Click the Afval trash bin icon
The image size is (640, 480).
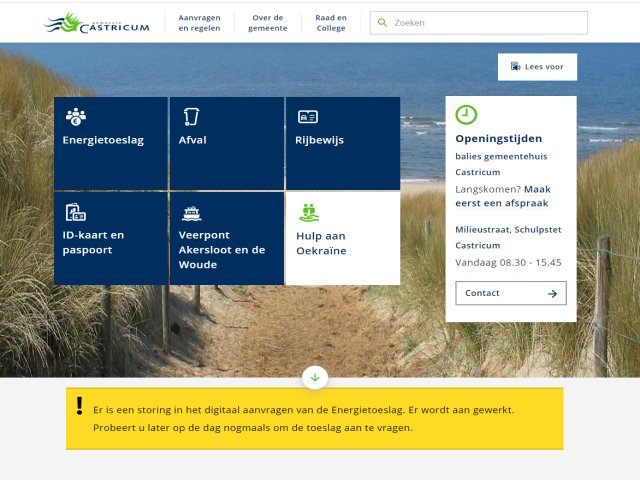coord(191,117)
